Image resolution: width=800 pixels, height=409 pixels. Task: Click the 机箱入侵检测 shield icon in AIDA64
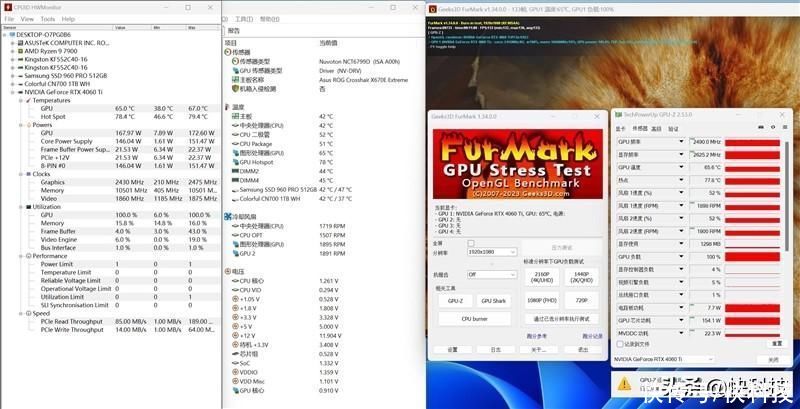(235, 89)
